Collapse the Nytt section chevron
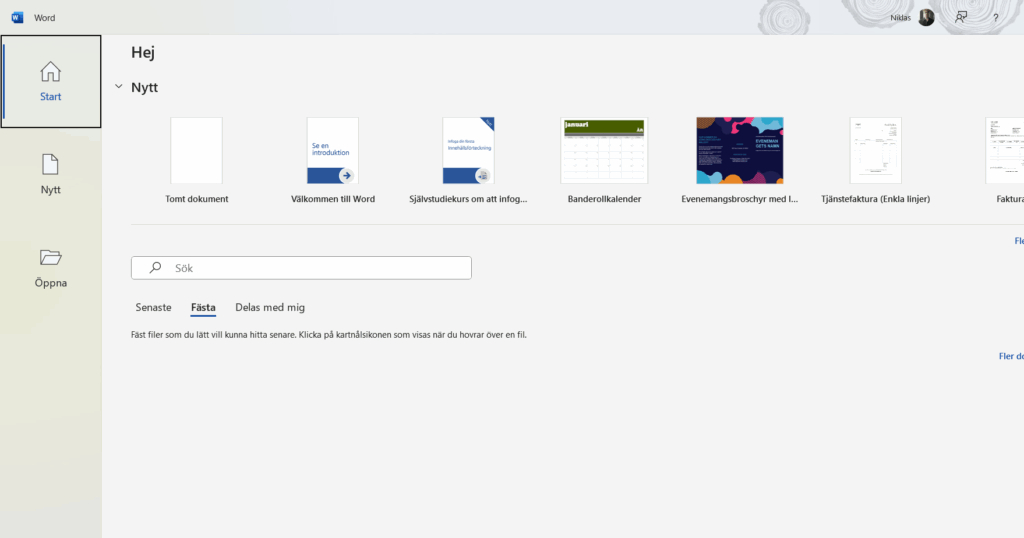1024x538 pixels. [x=119, y=87]
